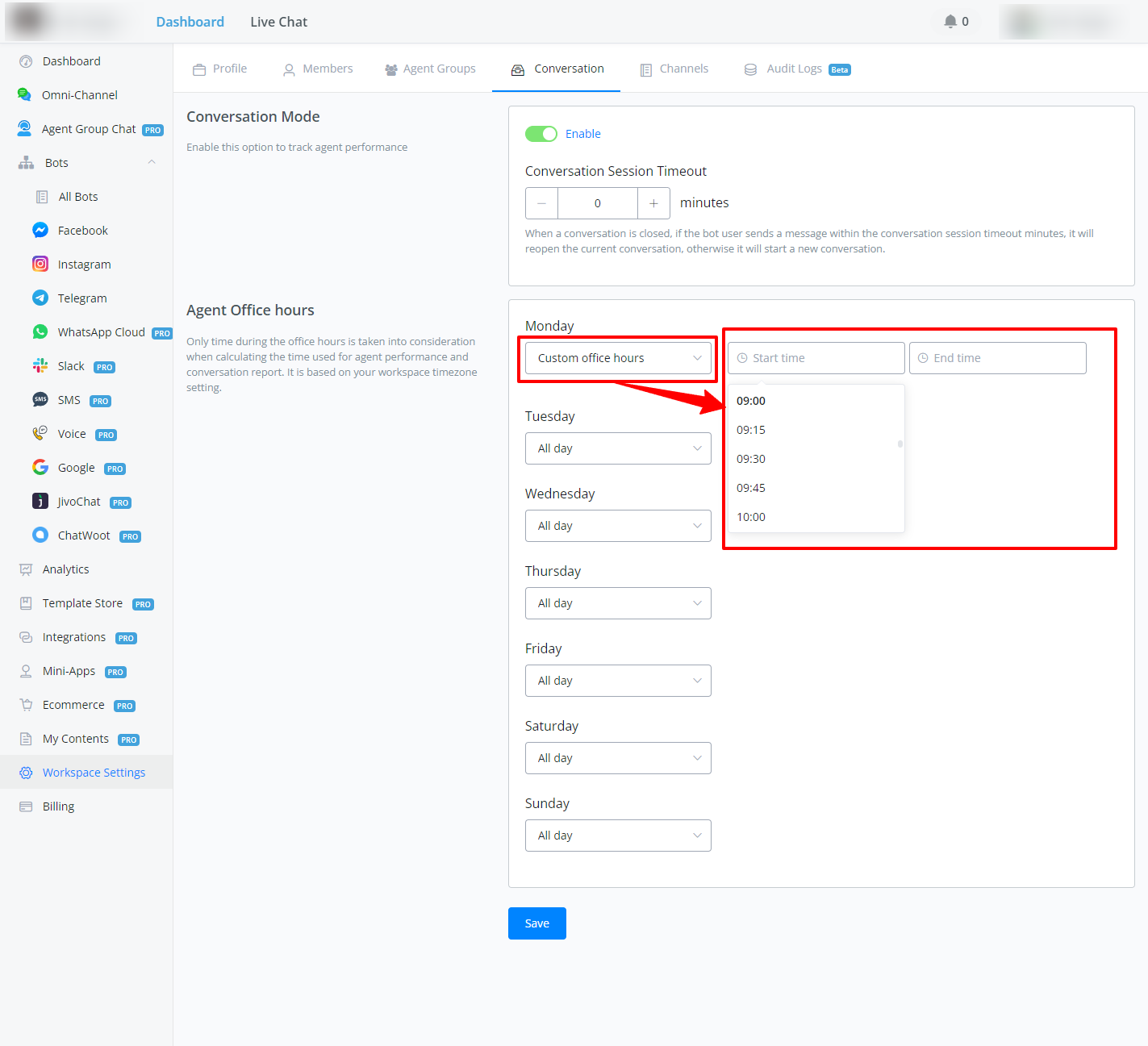The width and height of the screenshot is (1148, 1046).
Task: Click the time list scrollbar thumb
Action: tap(900, 444)
